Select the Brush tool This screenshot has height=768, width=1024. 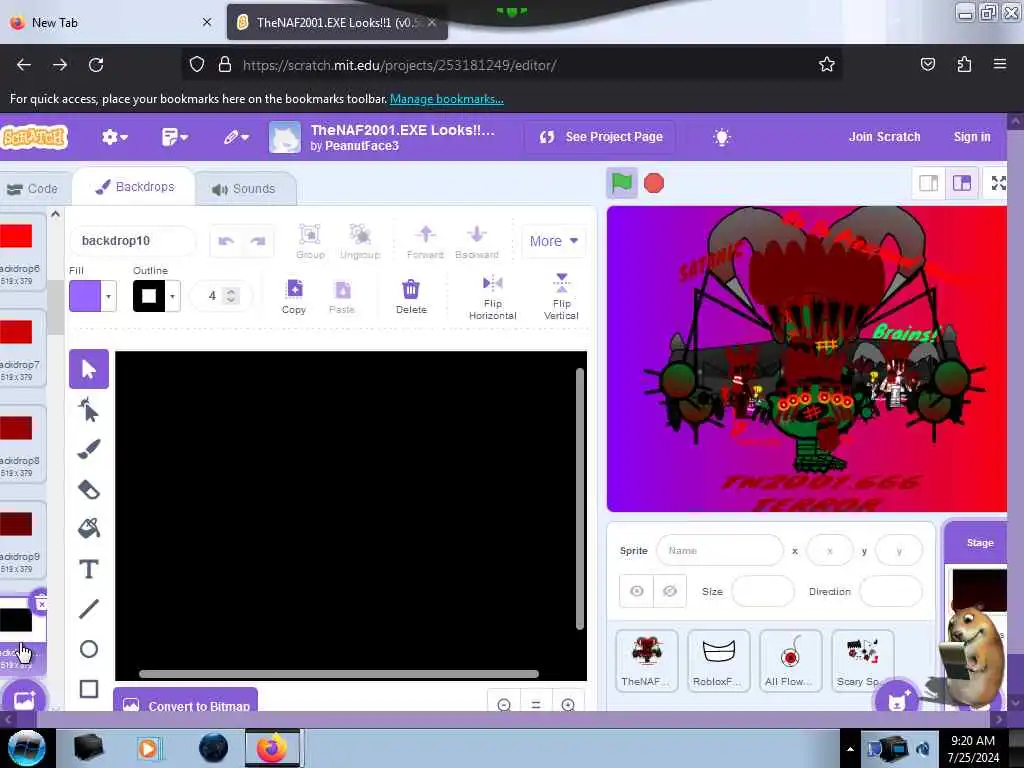(89, 449)
